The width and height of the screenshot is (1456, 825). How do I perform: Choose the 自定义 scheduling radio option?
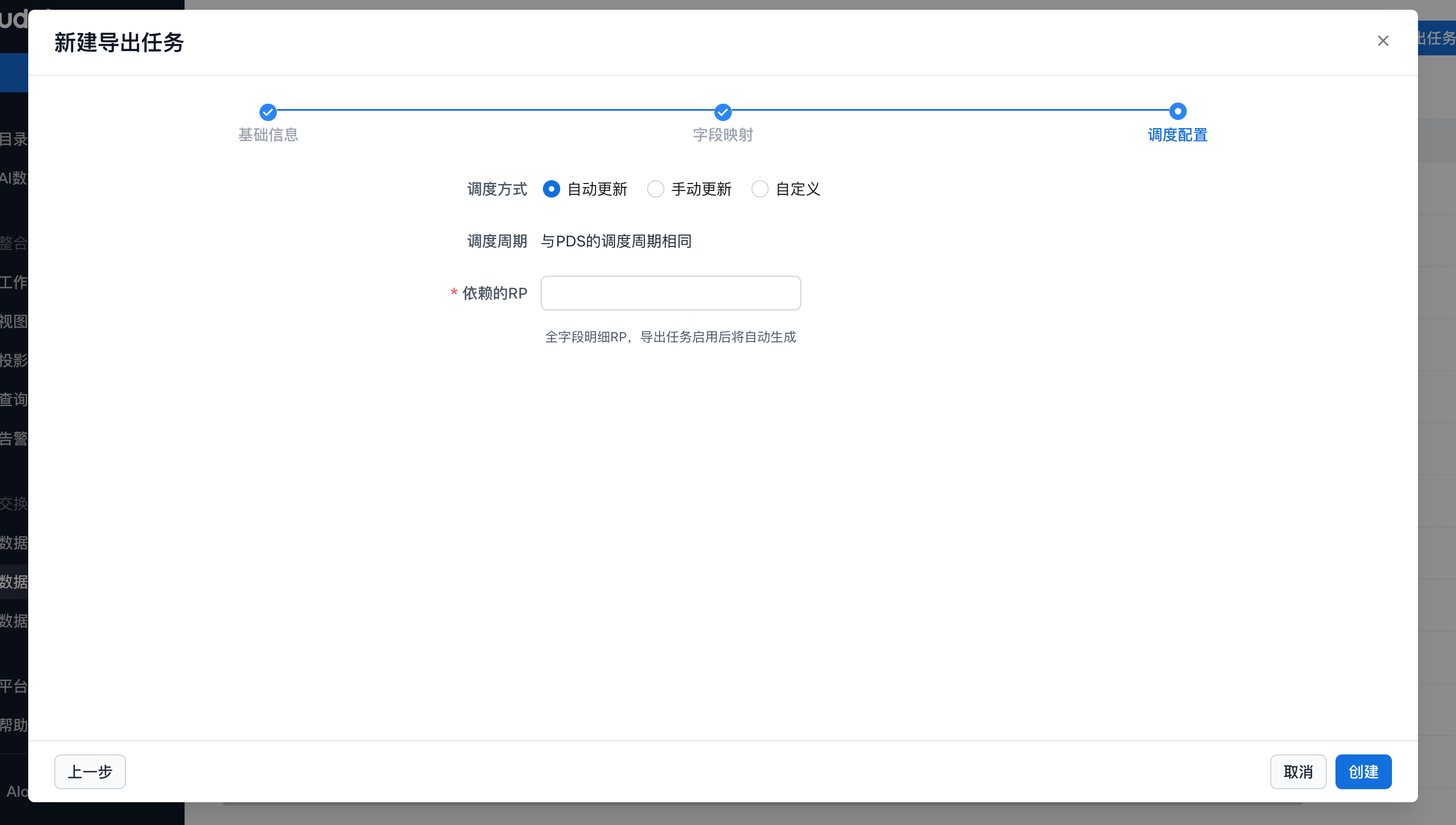pos(759,189)
